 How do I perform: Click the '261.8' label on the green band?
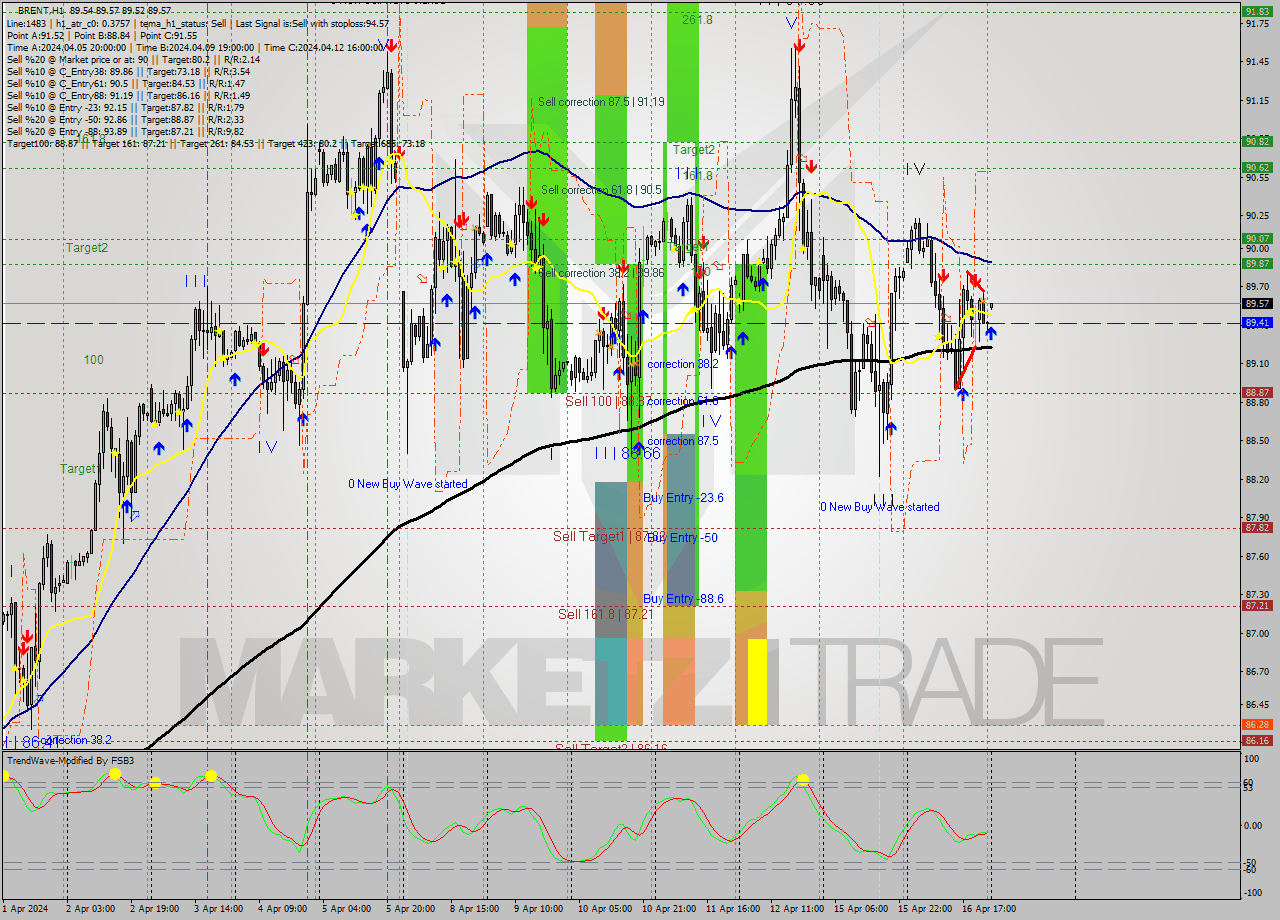pyautogui.click(x=697, y=20)
